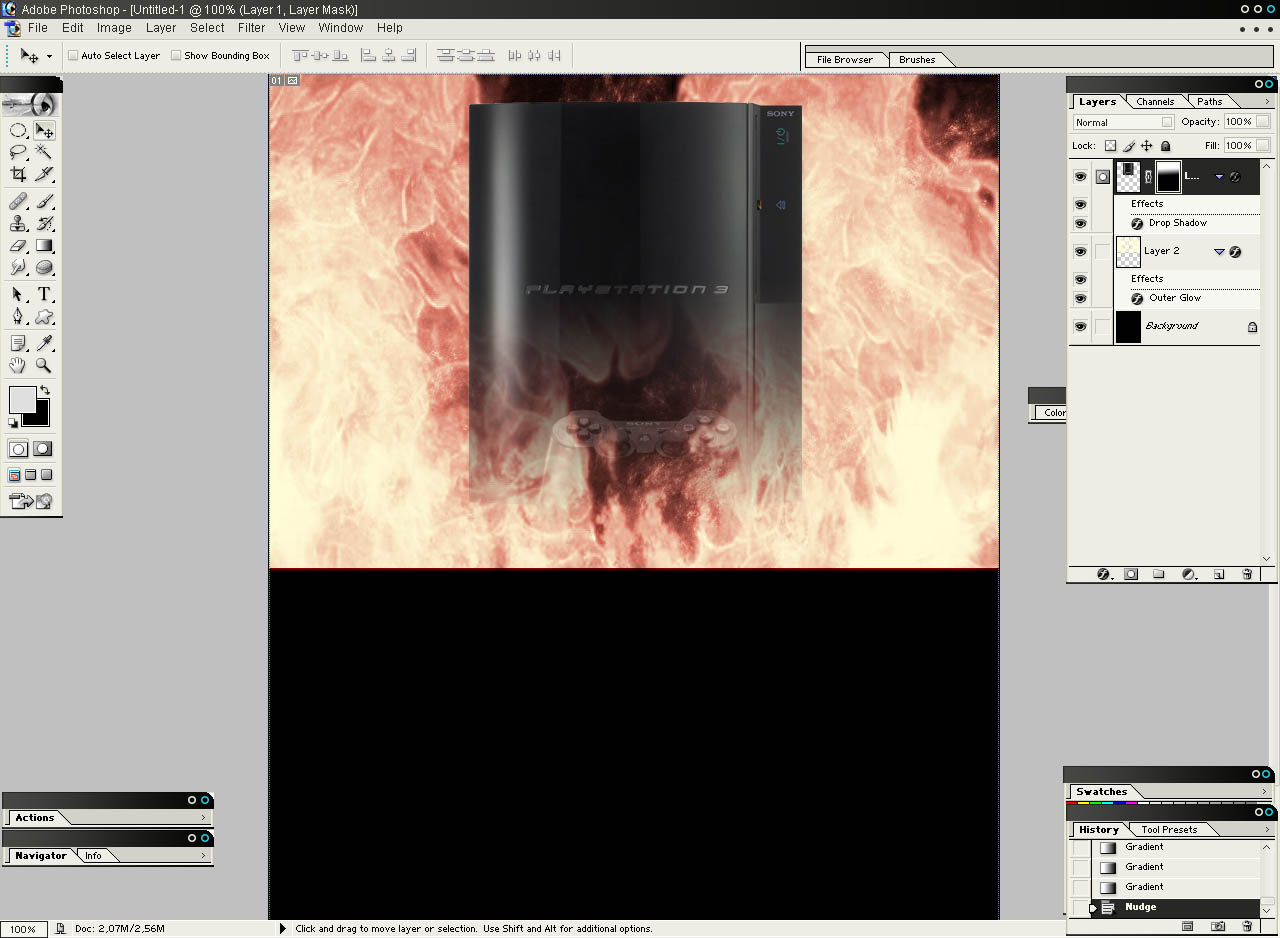Toggle lock transparent pixels
Image resolution: width=1280 pixels, height=938 pixels.
(1110, 146)
